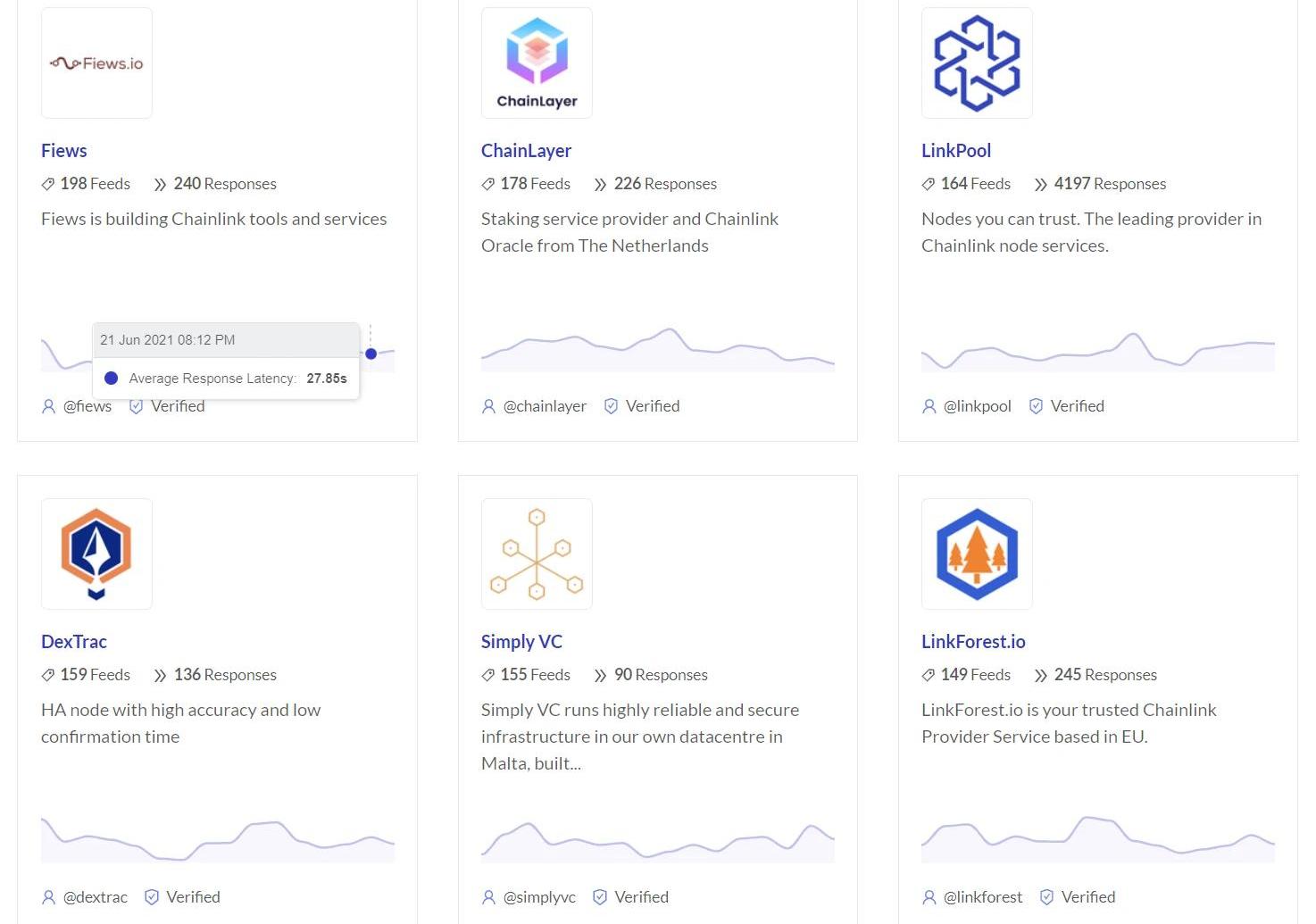
Task: Click the @linkforest handle
Action: pos(983,897)
